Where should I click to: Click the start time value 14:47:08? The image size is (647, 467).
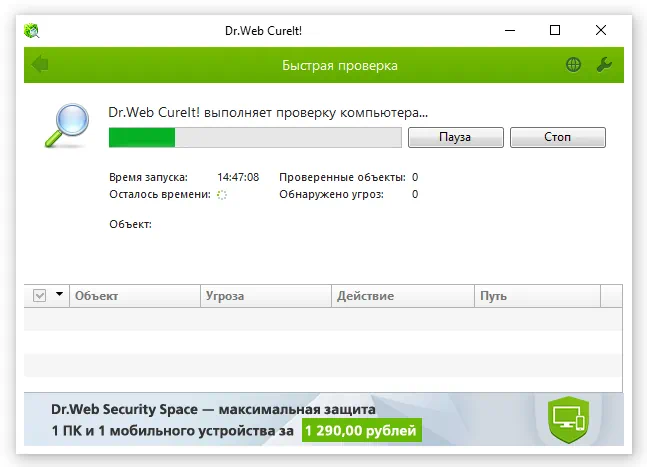[238, 177]
